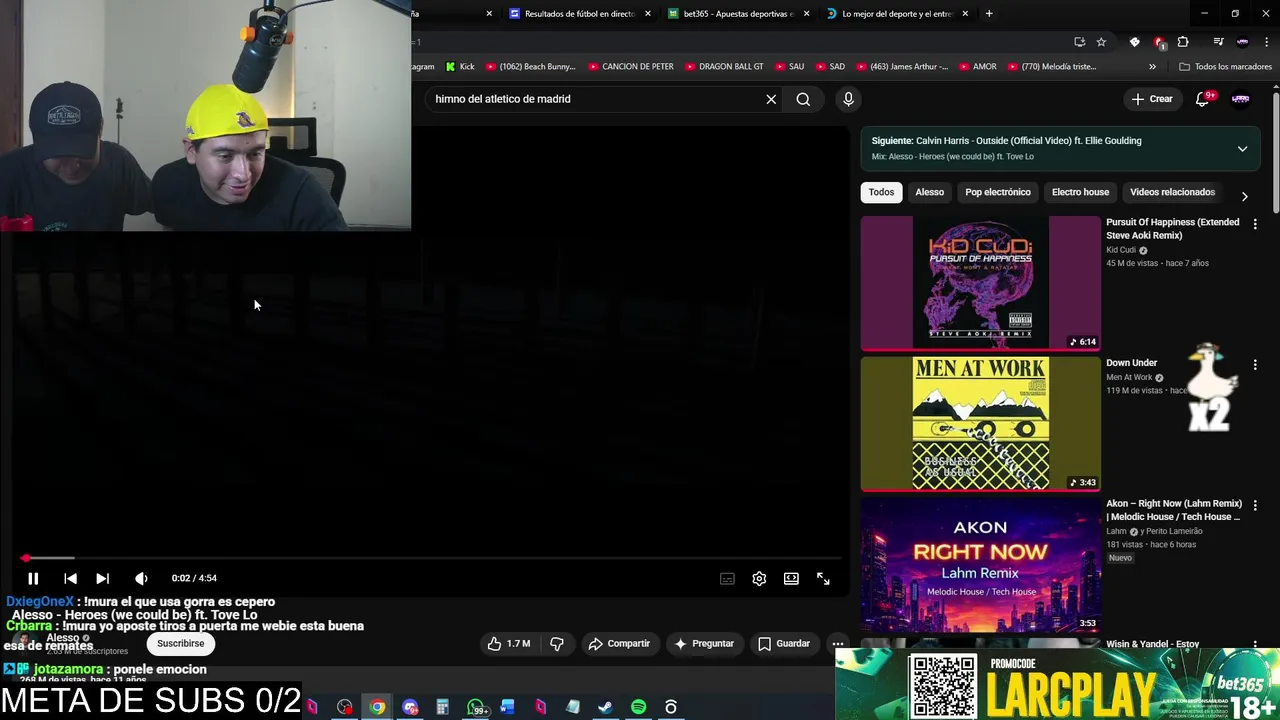Open Steam from the taskbar
Screen dimensions: 1280x720
605,707
